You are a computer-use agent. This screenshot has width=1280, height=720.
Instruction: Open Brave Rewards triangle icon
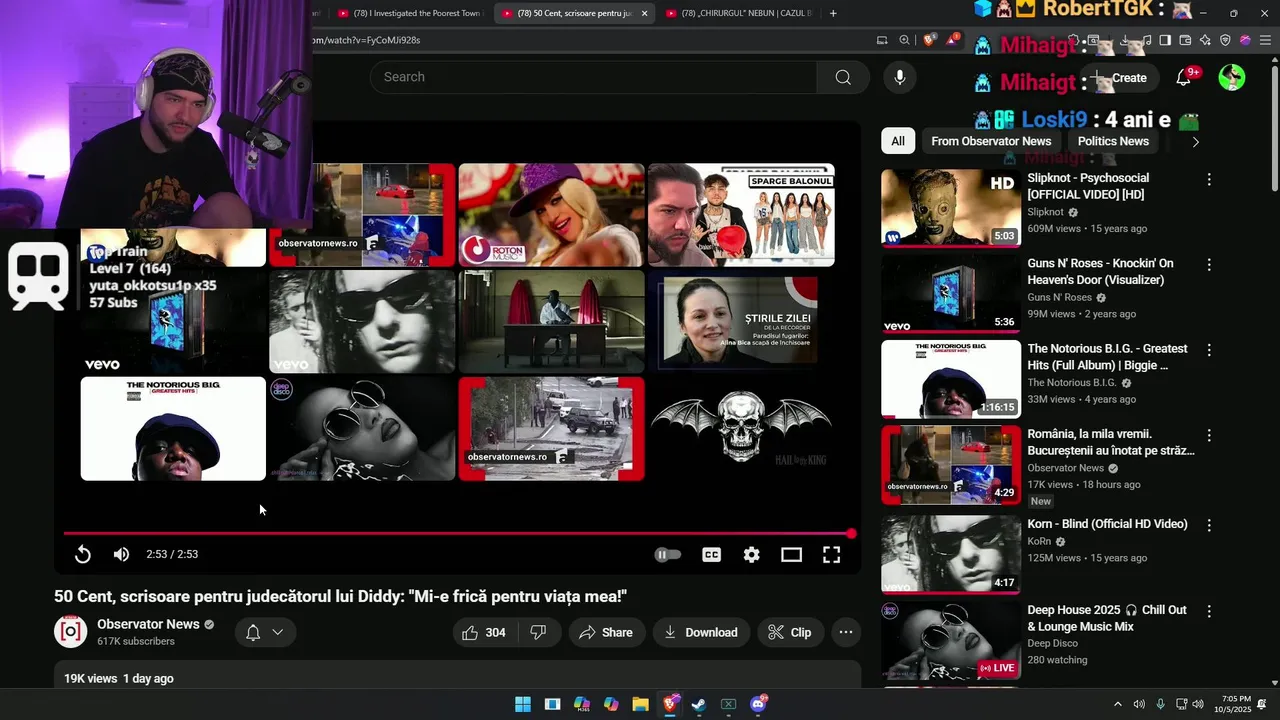pos(953,40)
